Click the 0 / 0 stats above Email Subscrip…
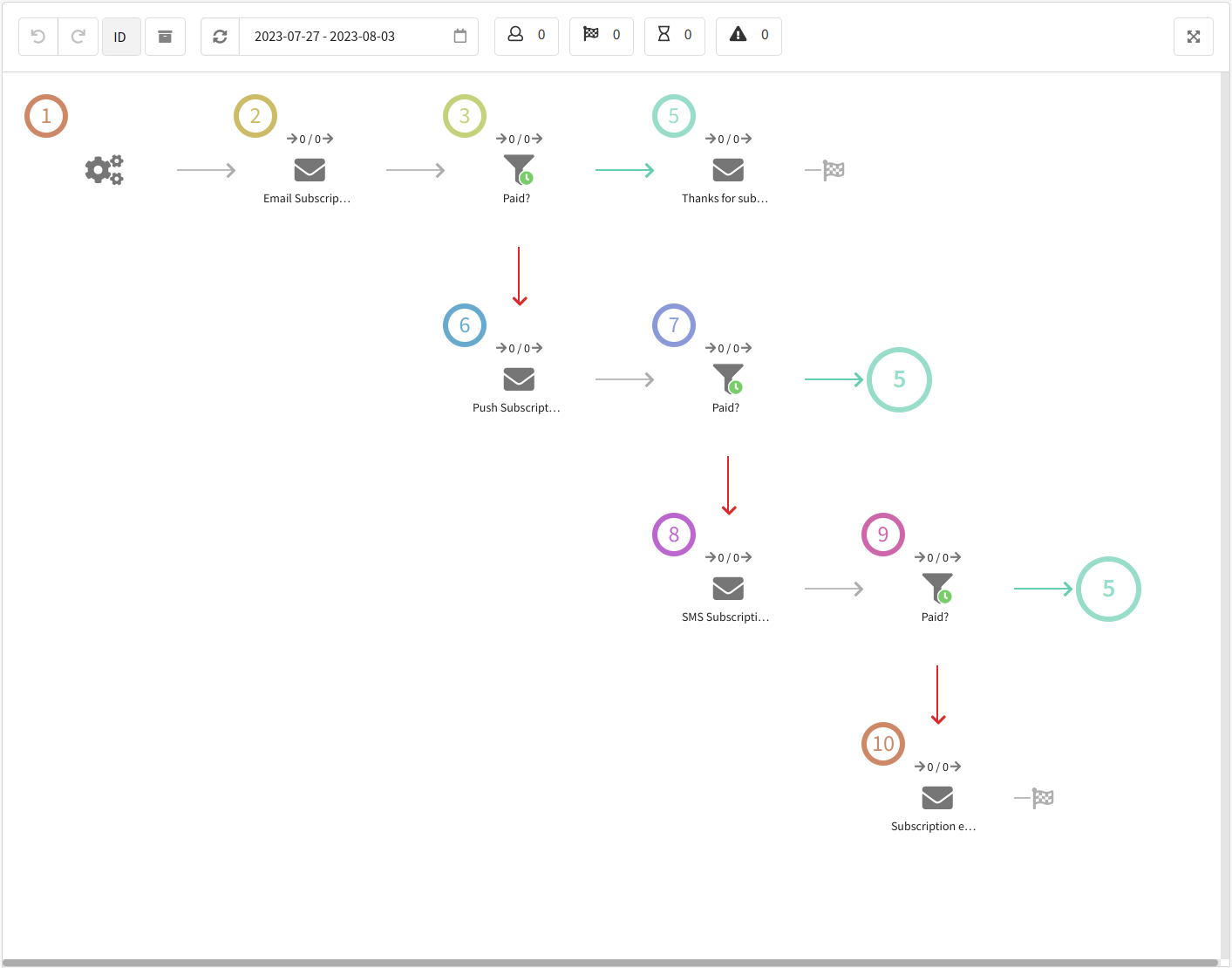 [310, 139]
